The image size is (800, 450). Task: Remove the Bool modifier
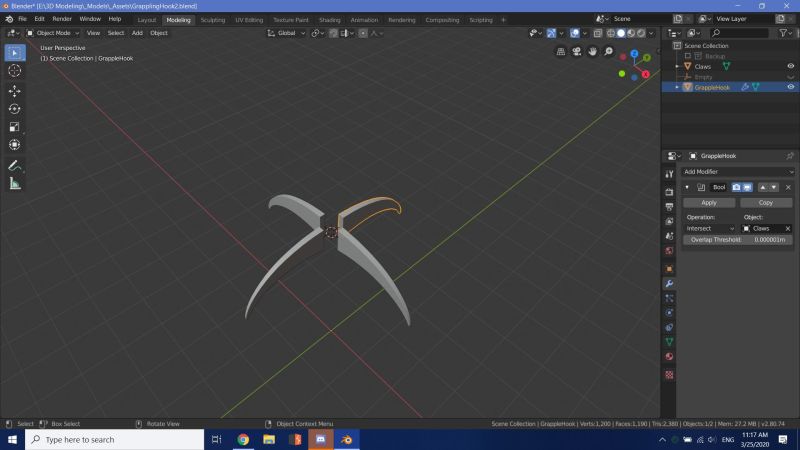click(x=788, y=187)
